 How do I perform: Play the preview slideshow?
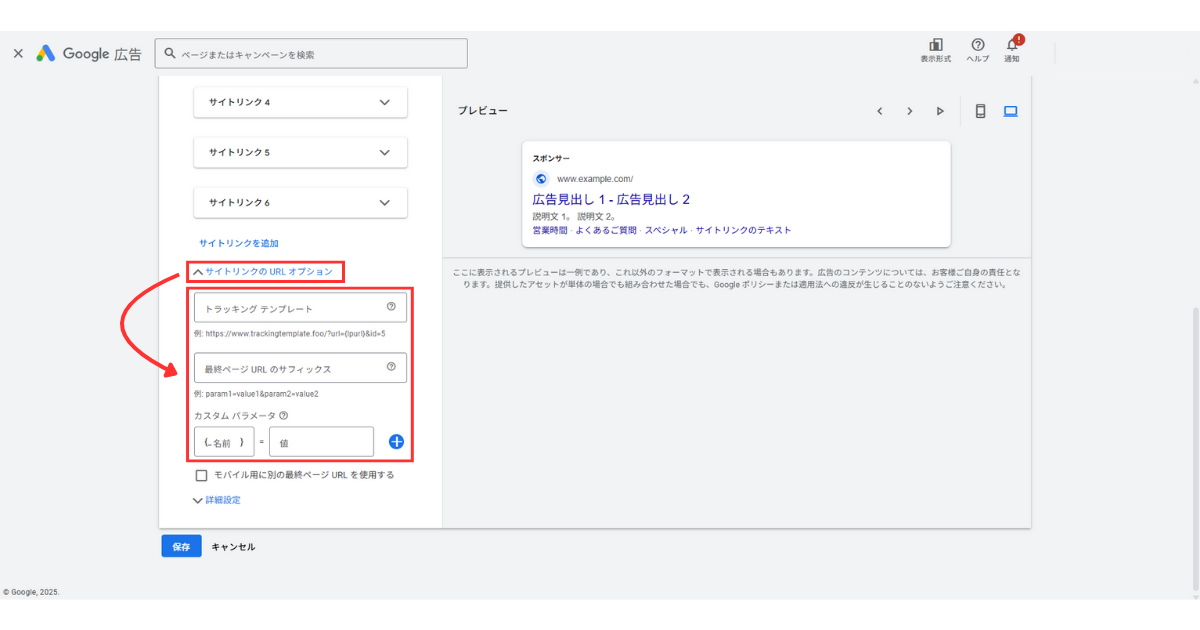[940, 111]
